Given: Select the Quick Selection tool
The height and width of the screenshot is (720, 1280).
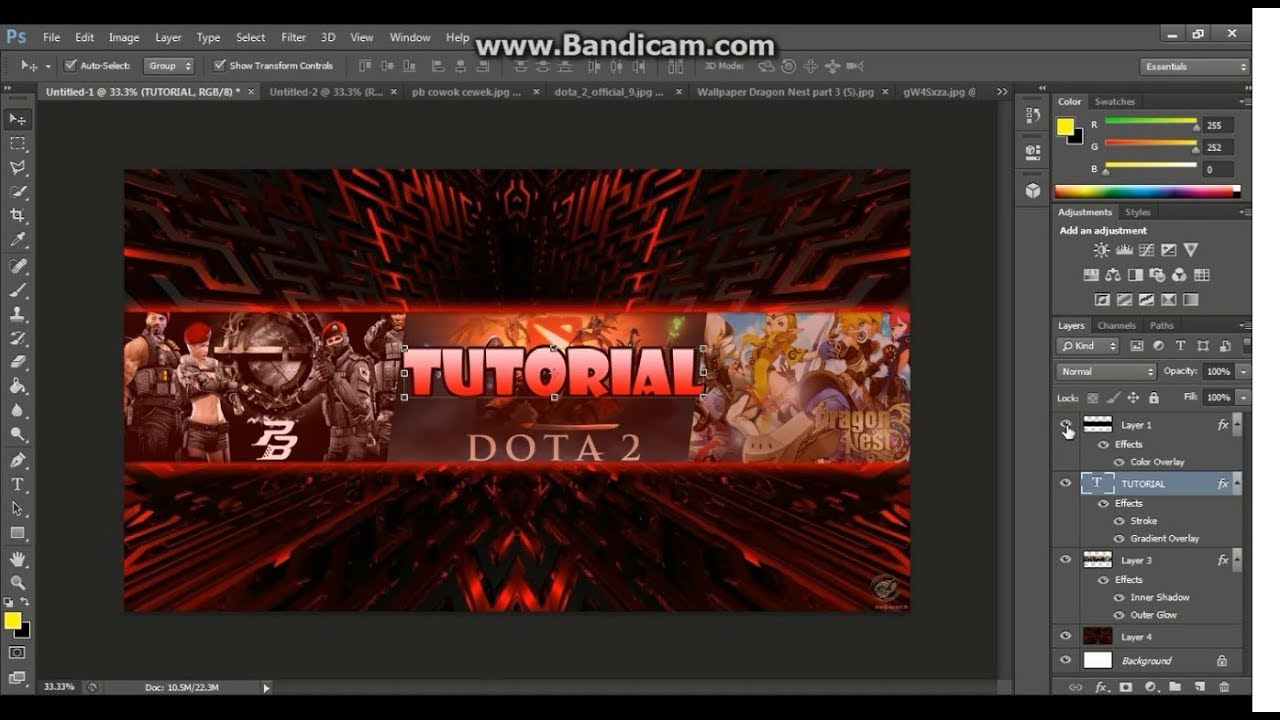Looking at the screenshot, I should pyautogui.click(x=17, y=192).
